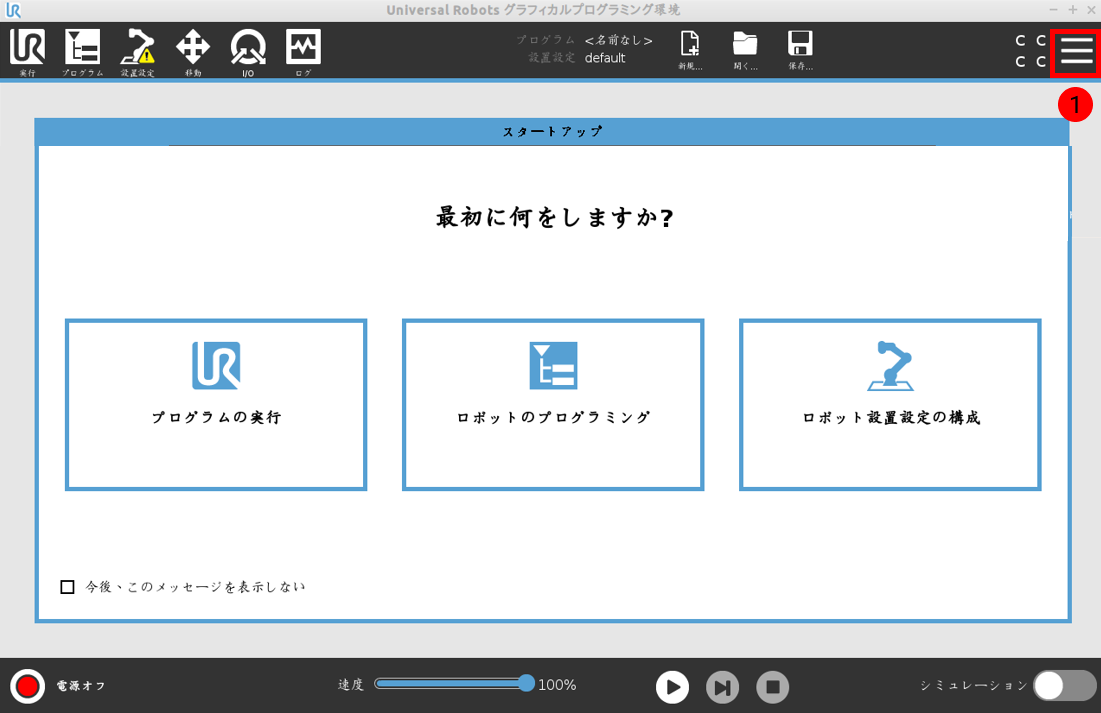1101x713 pixels.
Task: Open the hamburger menu in the header
Action: click(1076, 51)
